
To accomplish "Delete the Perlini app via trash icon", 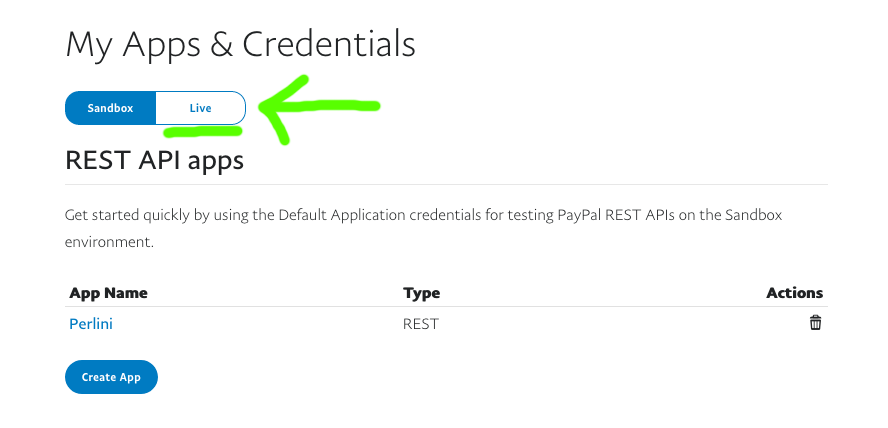I will (815, 323).
